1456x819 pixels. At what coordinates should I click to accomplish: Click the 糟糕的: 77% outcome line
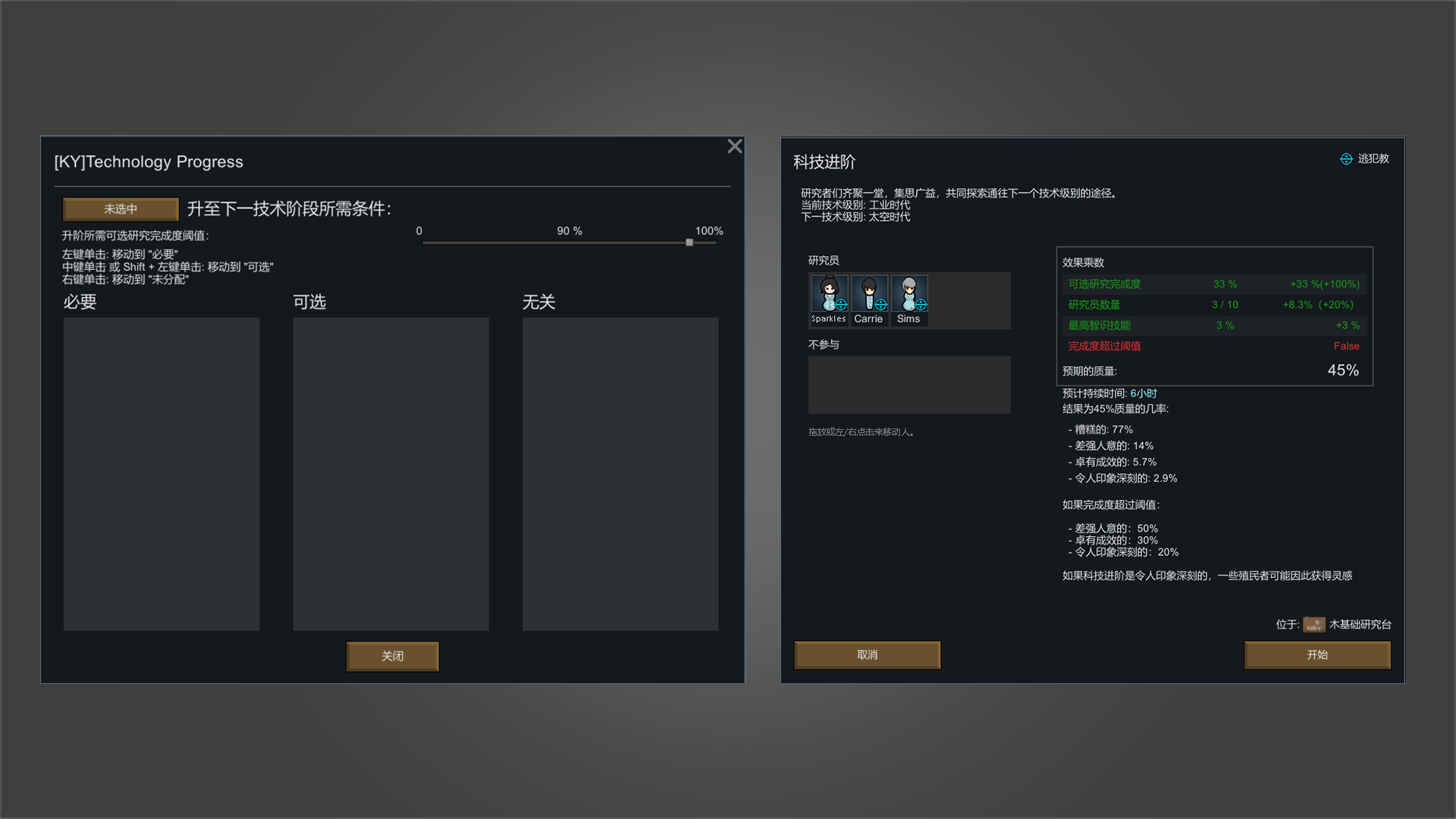click(1100, 429)
